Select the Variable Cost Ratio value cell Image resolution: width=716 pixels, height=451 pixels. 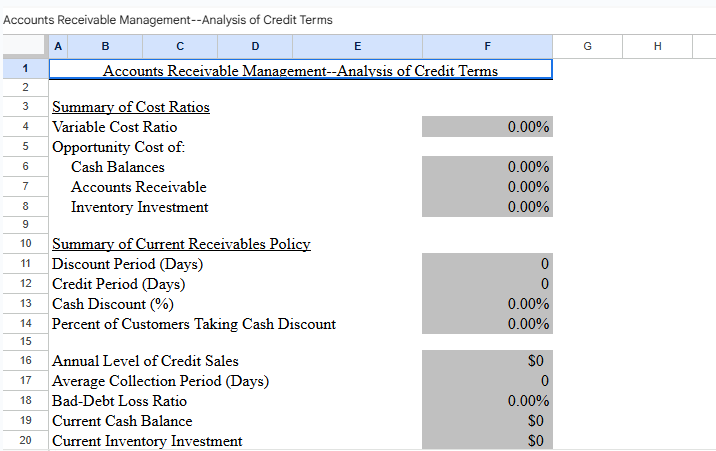point(487,127)
